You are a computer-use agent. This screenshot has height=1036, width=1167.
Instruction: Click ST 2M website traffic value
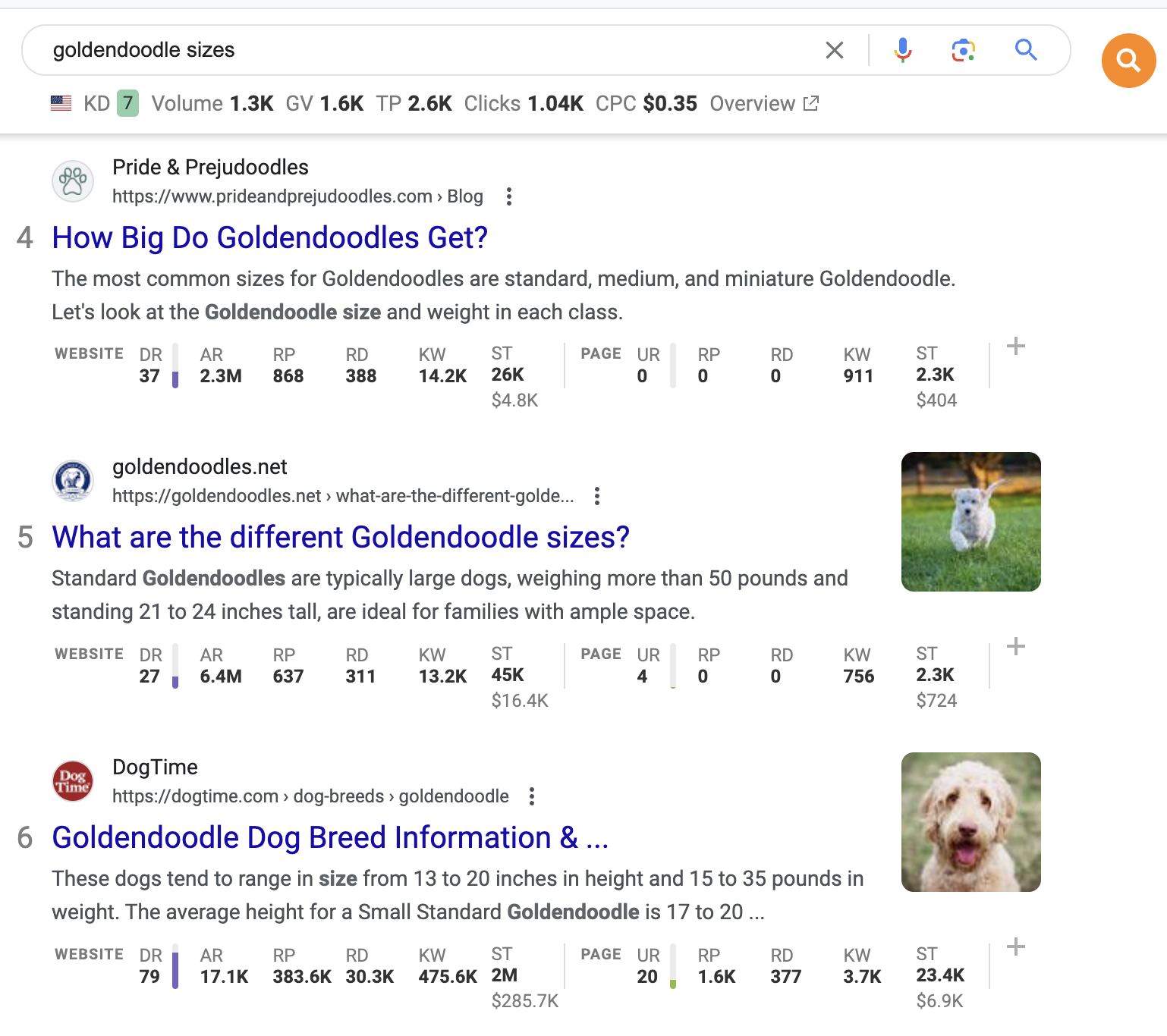[505, 975]
